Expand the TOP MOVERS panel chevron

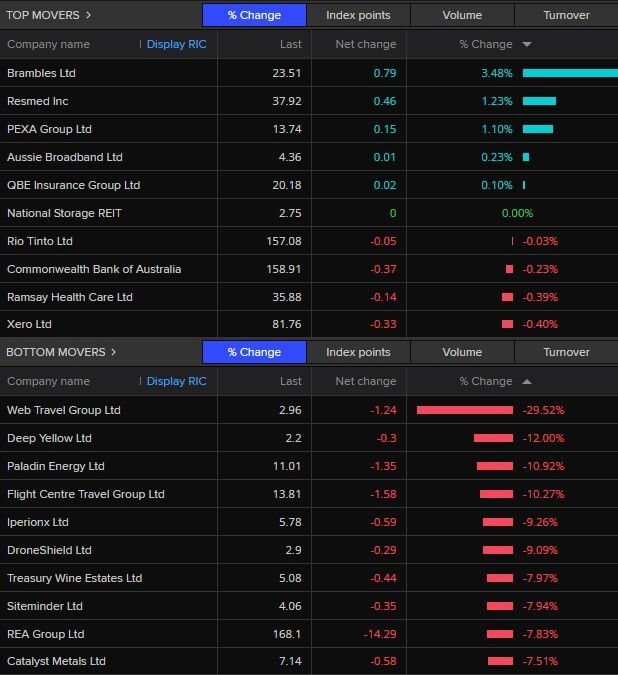(88, 15)
